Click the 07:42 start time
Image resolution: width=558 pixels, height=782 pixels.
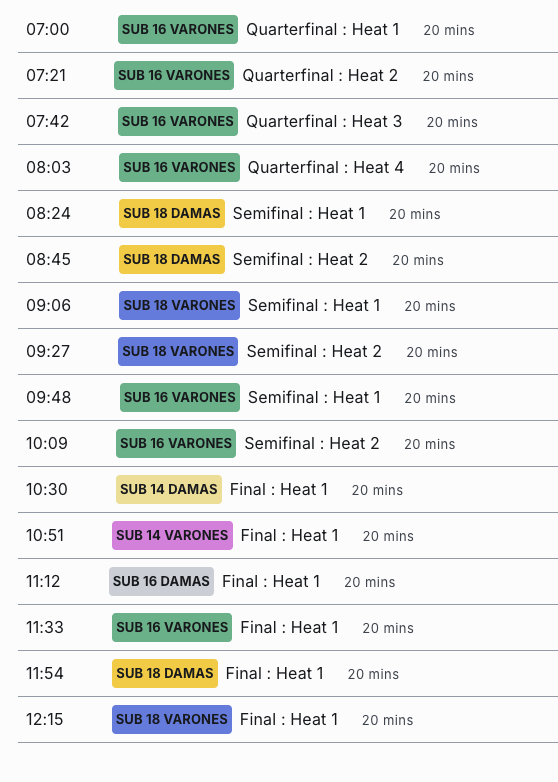pyautogui.click(x=48, y=121)
